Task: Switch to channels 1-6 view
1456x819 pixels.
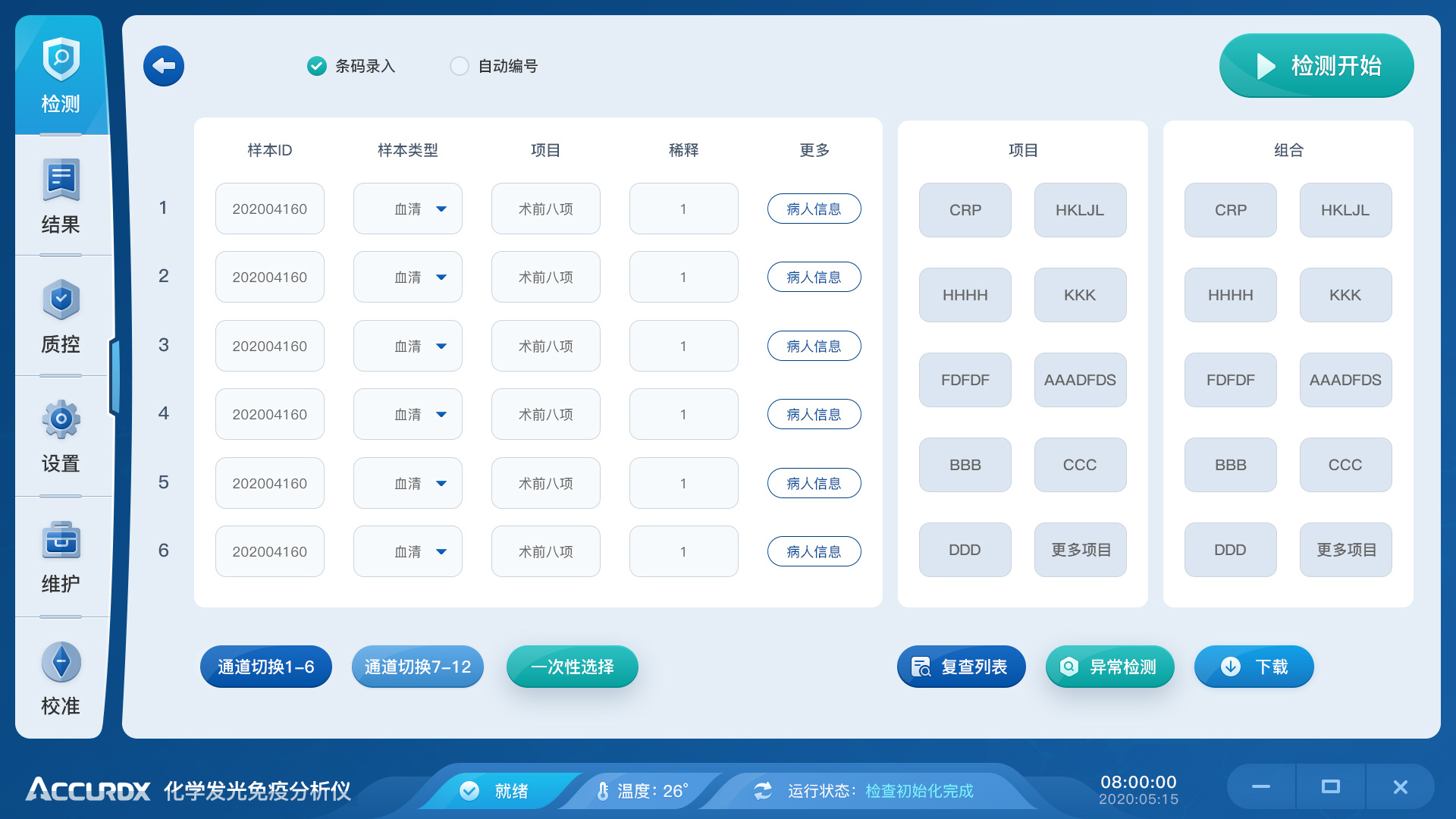Action: (x=265, y=667)
